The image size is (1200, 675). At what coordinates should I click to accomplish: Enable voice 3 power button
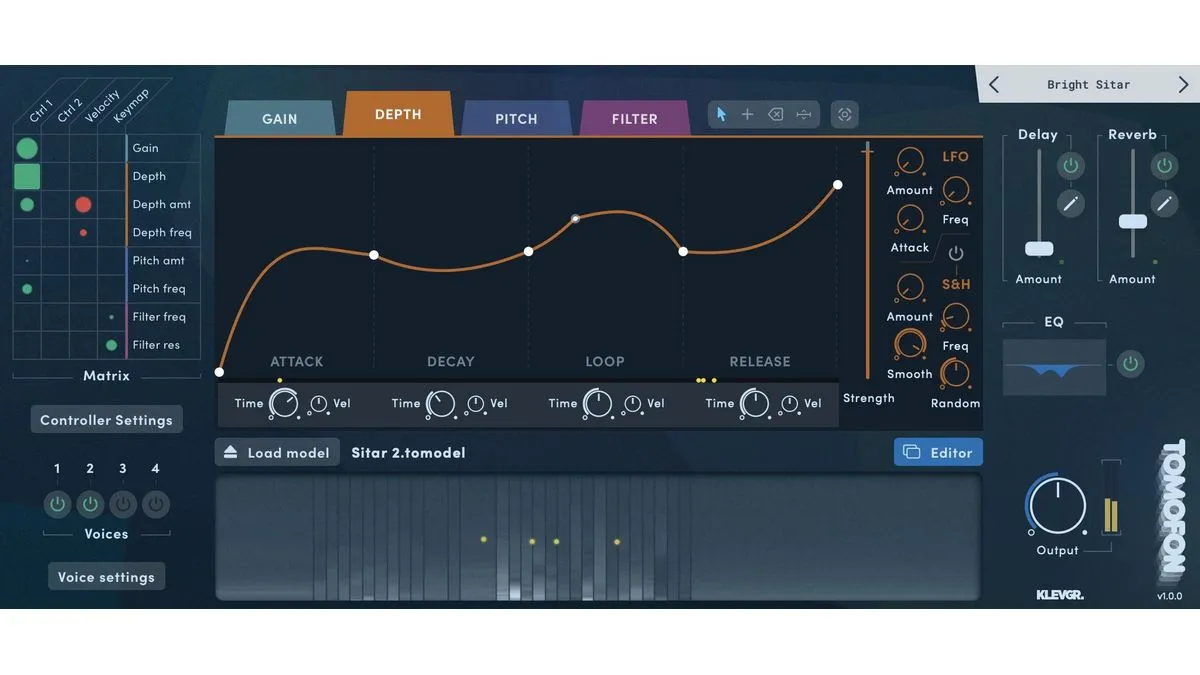pos(123,504)
